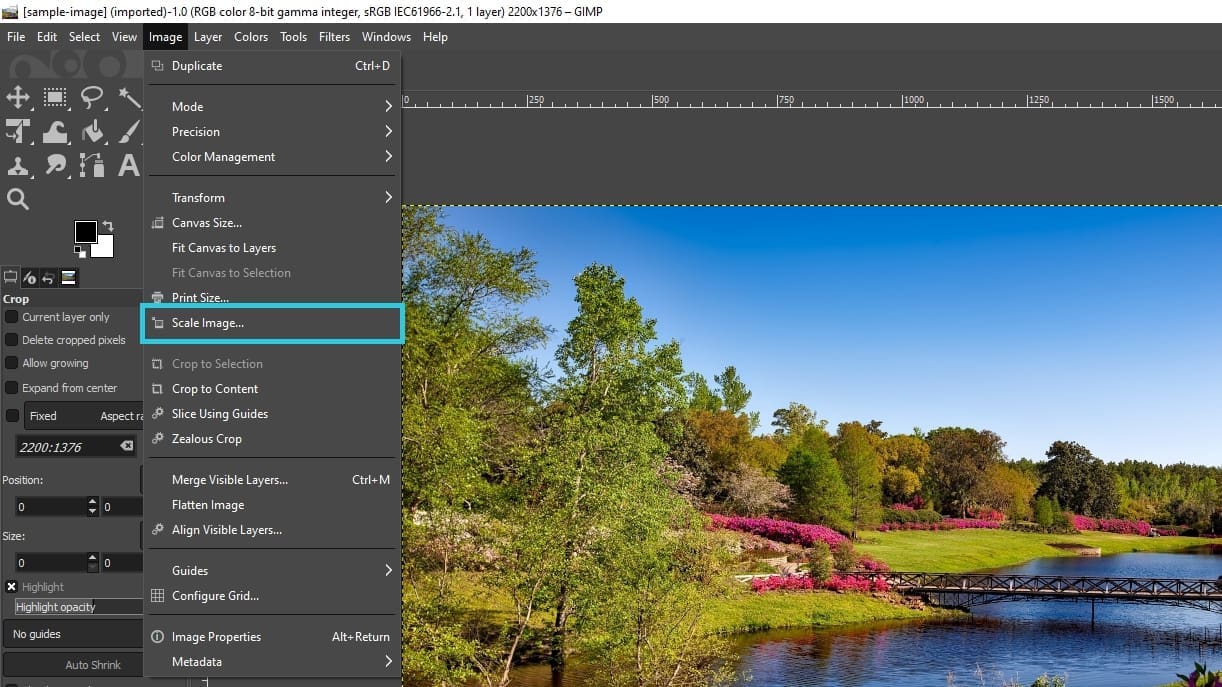Select the Rectangle Select tool
This screenshot has width=1222, height=687.
point(55,98)
